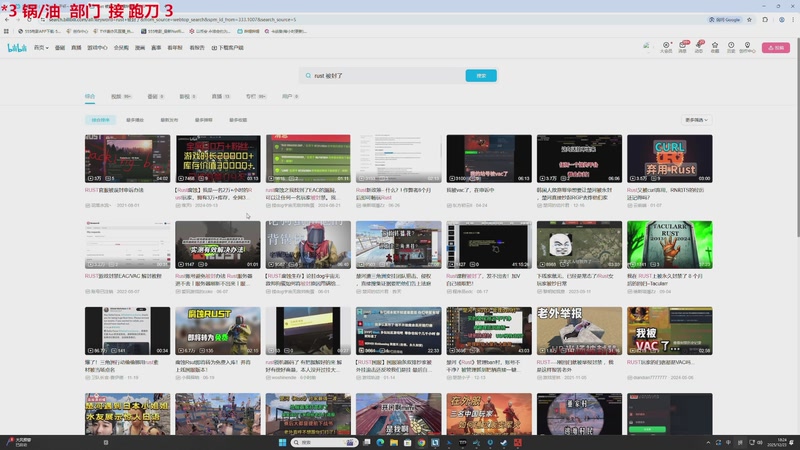Open 赛事 in the top navigation
The image size is (800, 450).
click(156, 47)
